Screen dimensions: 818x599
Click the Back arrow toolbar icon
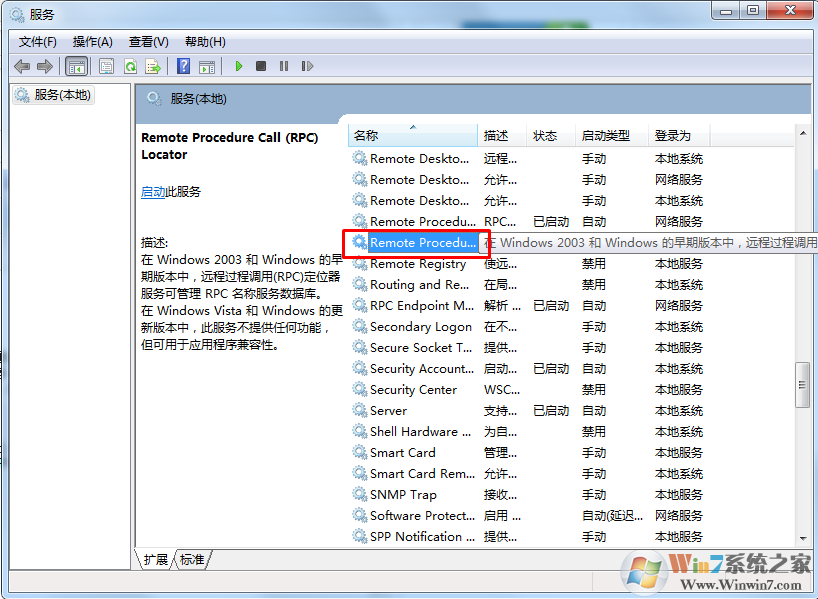tap(22, 66)
